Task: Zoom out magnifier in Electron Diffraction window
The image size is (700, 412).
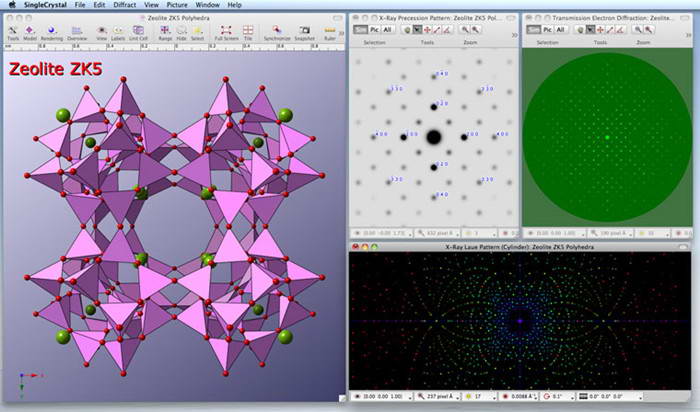Action: pos(638,29)
